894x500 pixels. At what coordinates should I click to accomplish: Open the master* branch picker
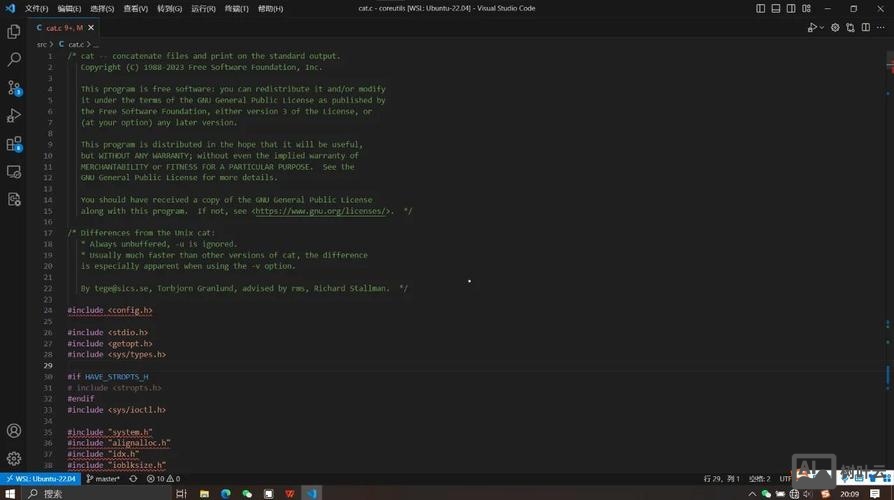pyautogui.click(x=103, y=479)
